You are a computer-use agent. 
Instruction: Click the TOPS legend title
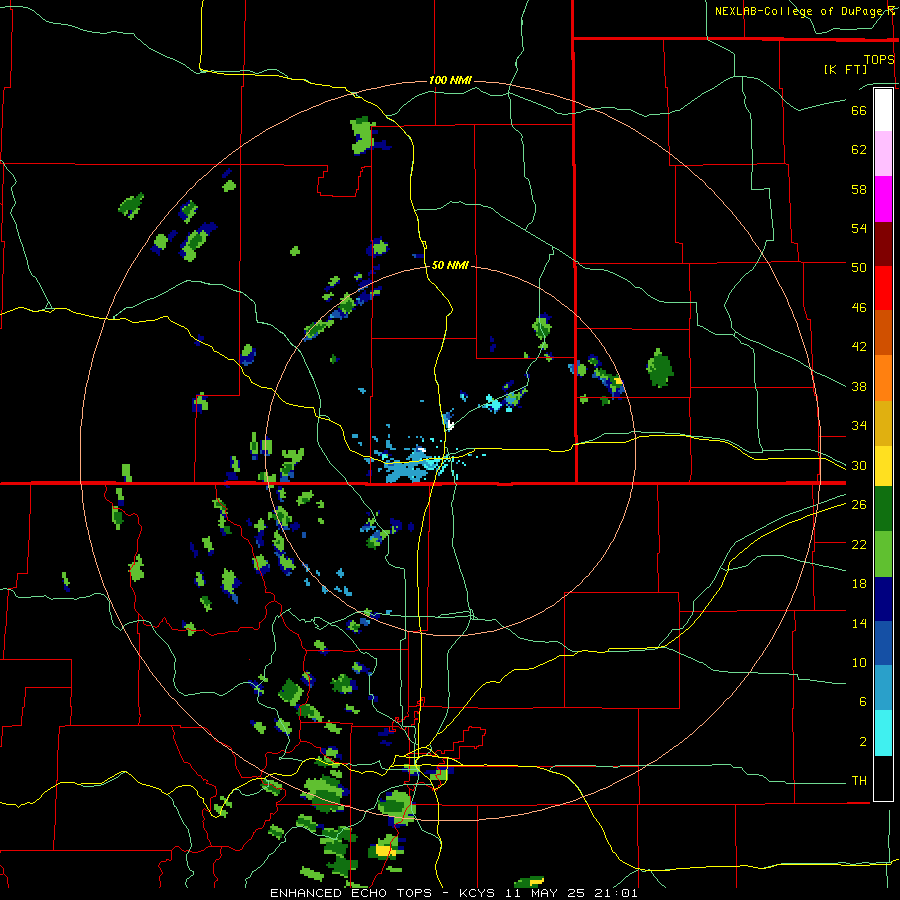click(879, 59)
